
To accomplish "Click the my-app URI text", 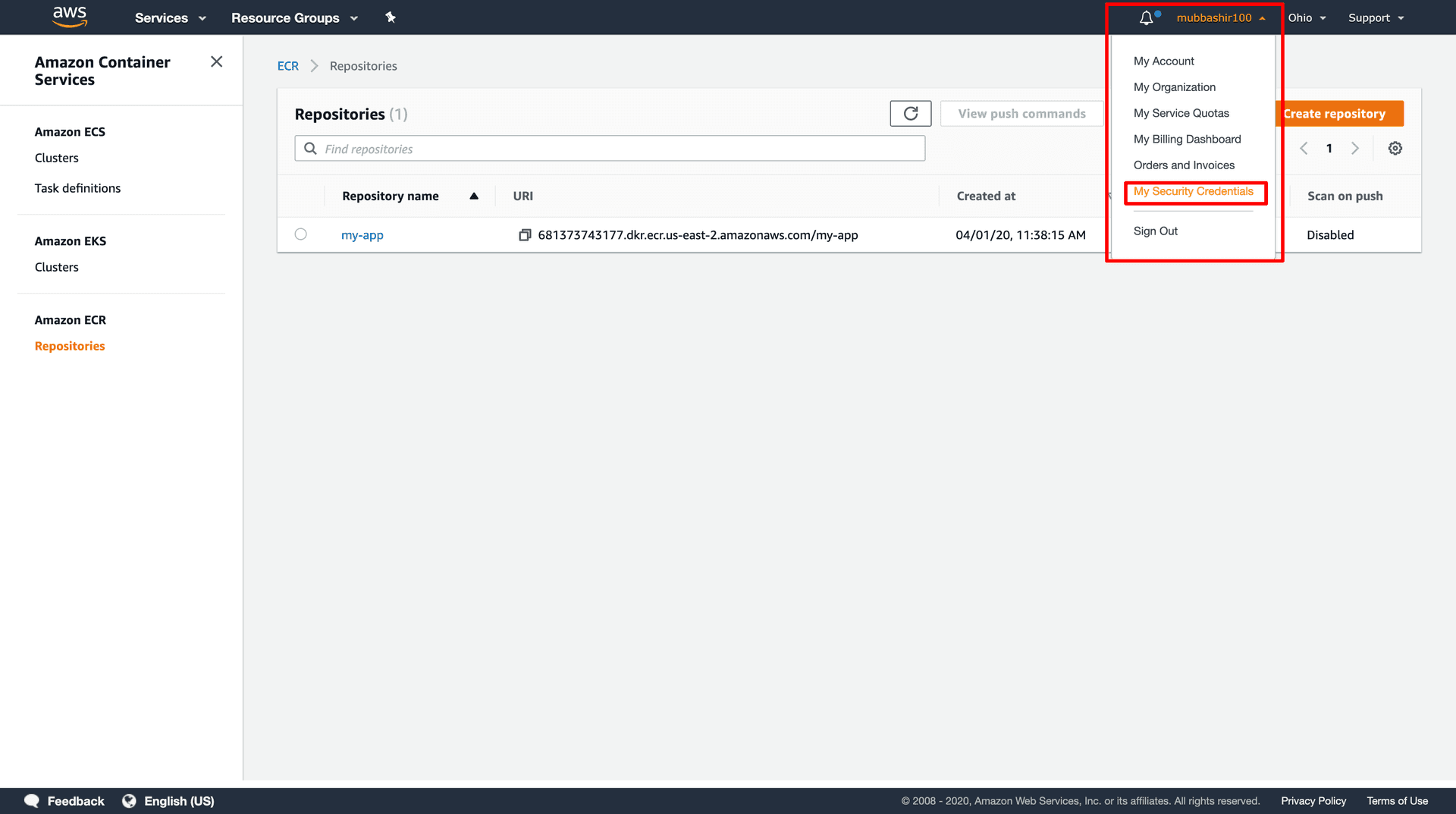I will pos(698,235).
